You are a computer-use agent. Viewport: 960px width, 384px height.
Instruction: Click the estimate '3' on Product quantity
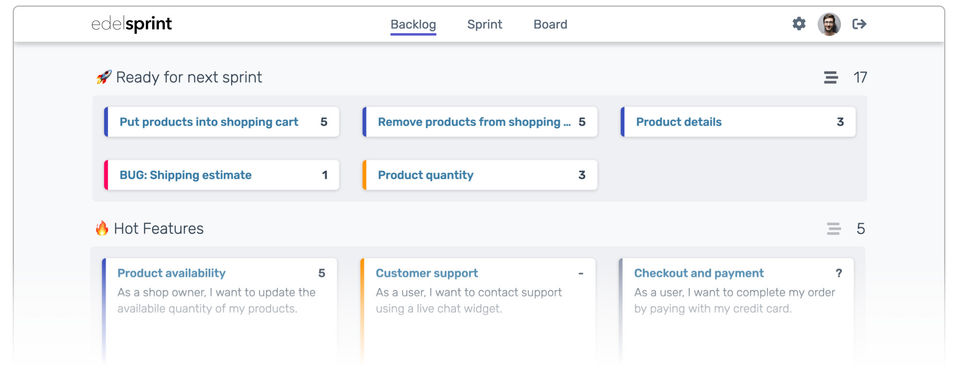pos(582,175)
